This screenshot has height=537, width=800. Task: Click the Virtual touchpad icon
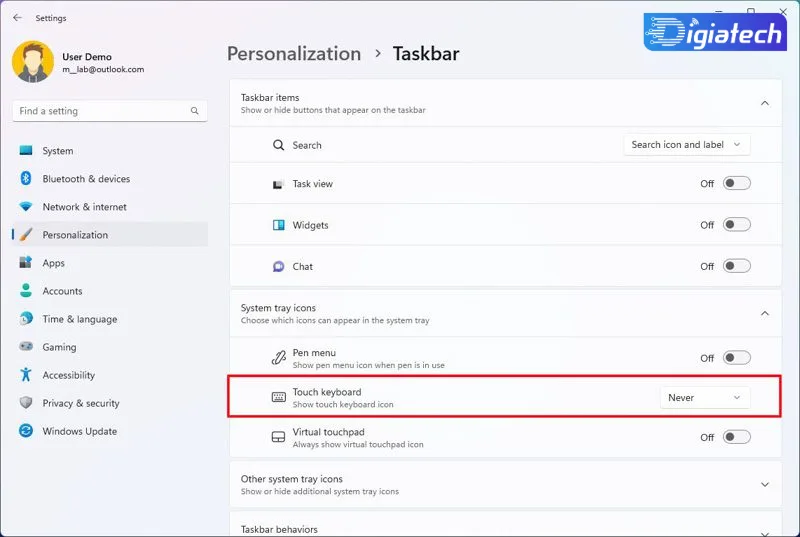pyautogui.click(x=279, y=437)
